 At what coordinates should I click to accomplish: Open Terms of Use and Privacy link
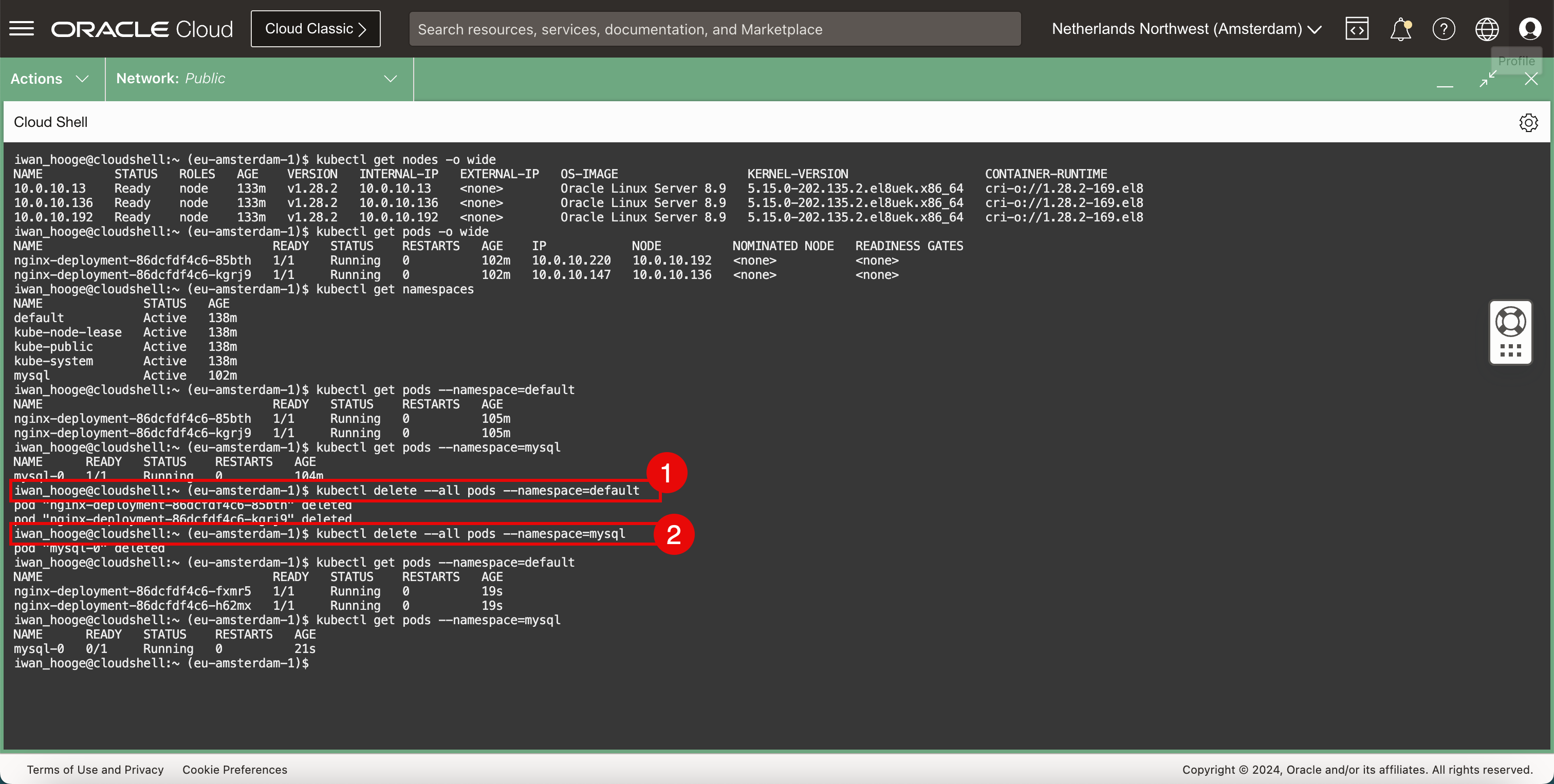(x=95, y=770)
